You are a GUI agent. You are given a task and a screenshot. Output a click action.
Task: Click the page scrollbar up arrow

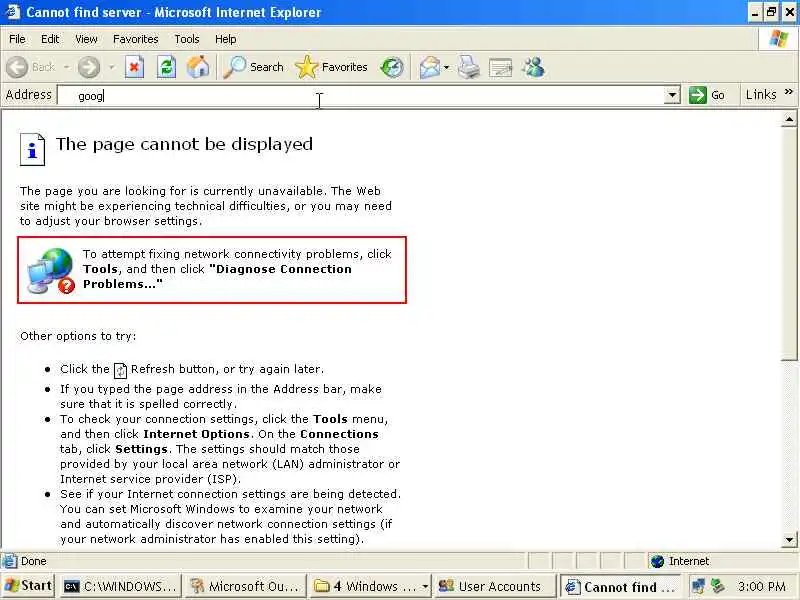tap(789, 120)
